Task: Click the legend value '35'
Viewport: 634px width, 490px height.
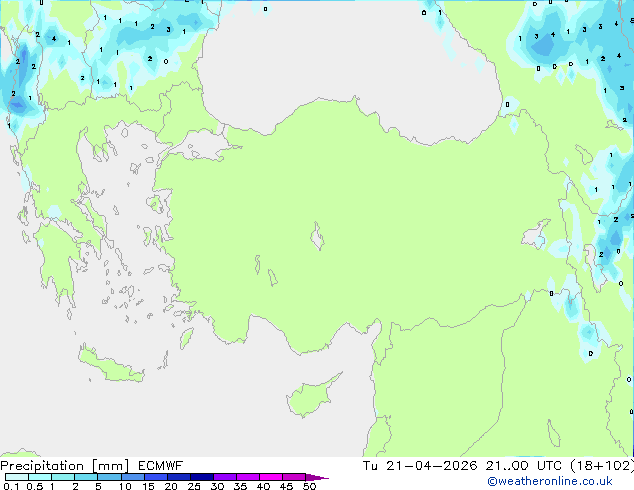Action: (x=240, y=486)
